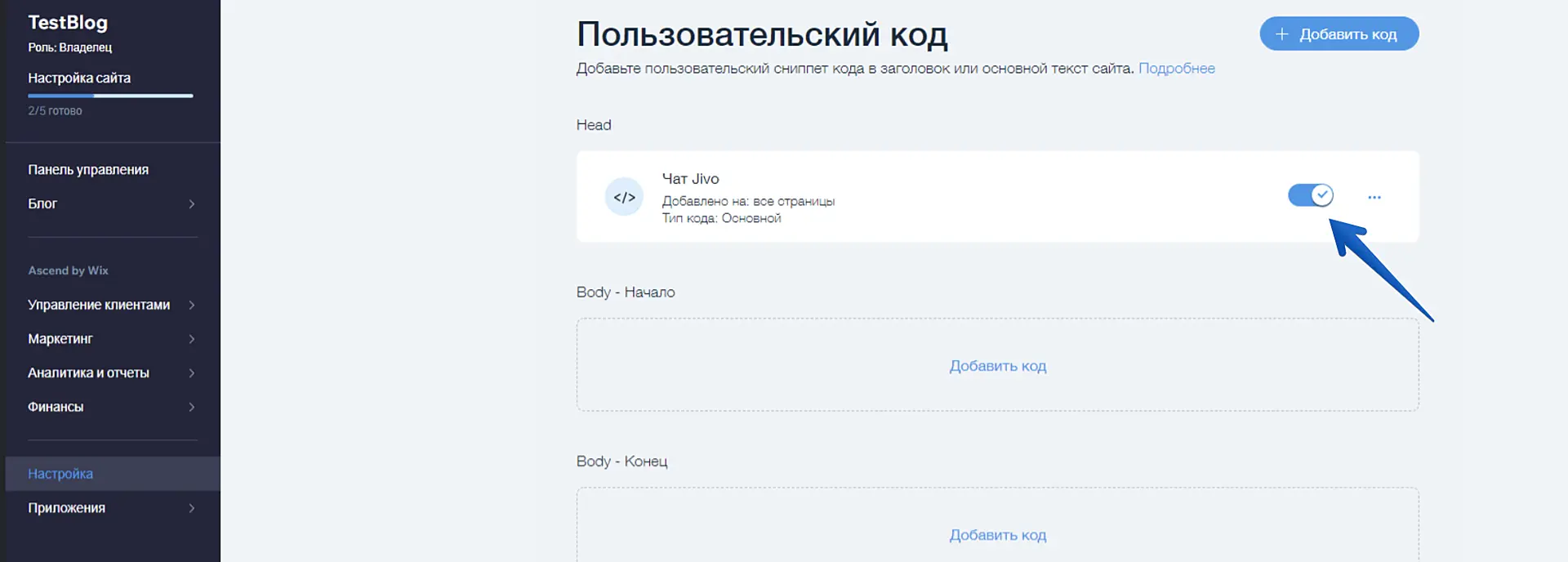
Task: Add code in Body - Конец section
Action: [997, 535]
